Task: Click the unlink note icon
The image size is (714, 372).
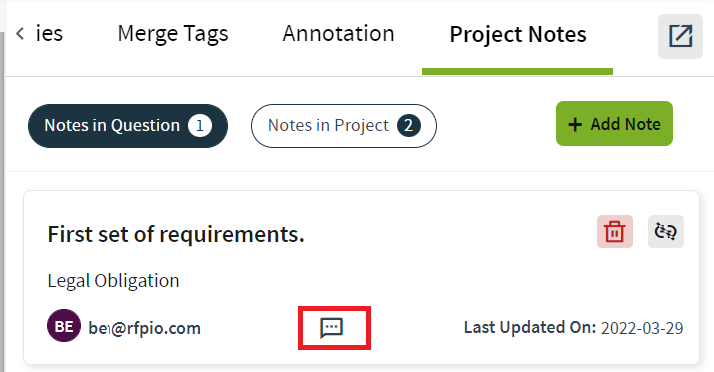Action: (666, 231)
